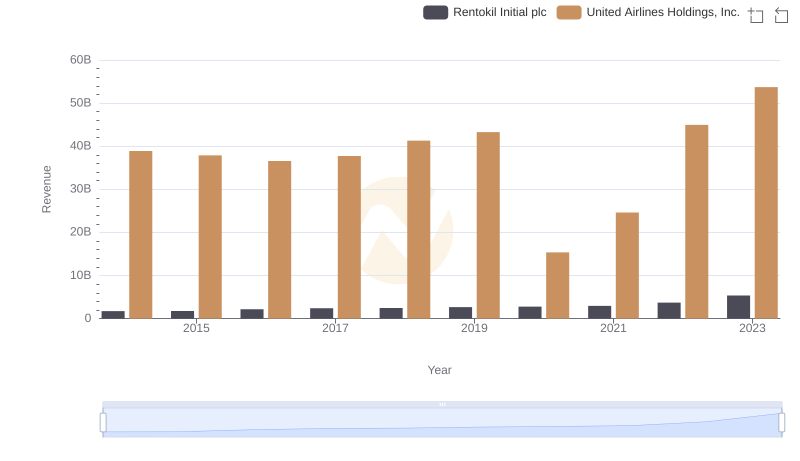Screen dimensions: 800x461
Task: Click the United Airlines 2023 bar
Action: [766, 203]
